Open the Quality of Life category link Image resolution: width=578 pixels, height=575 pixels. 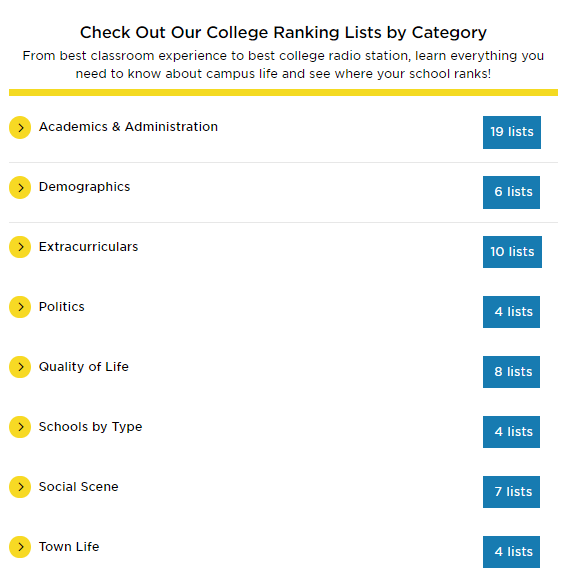point(84,367)
